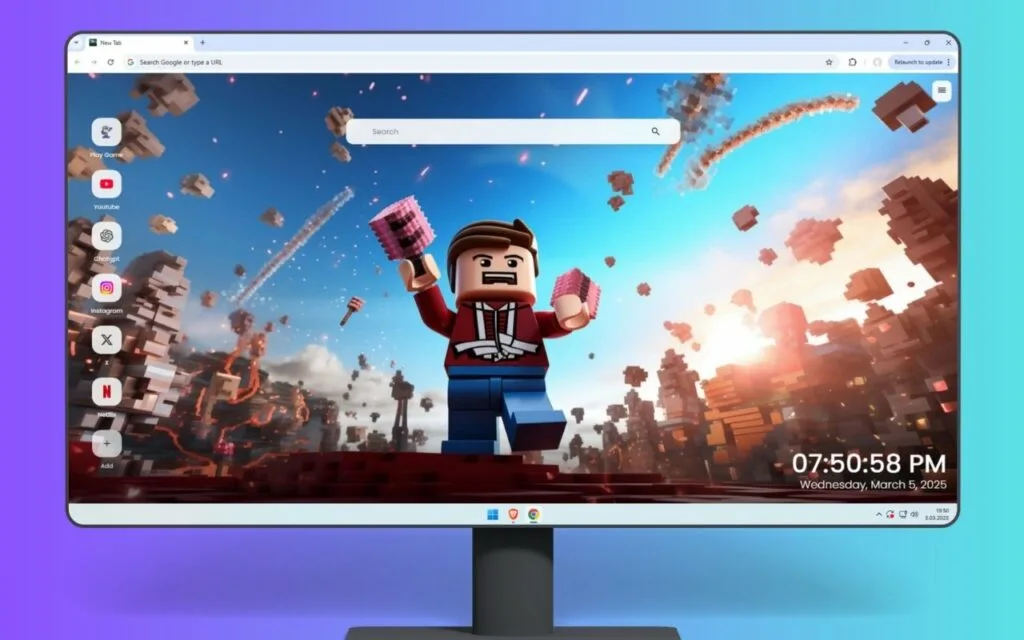This screenshot has height=640, width=1024.
Task: Open the Instagram shortcut
Action: (106, 288)
